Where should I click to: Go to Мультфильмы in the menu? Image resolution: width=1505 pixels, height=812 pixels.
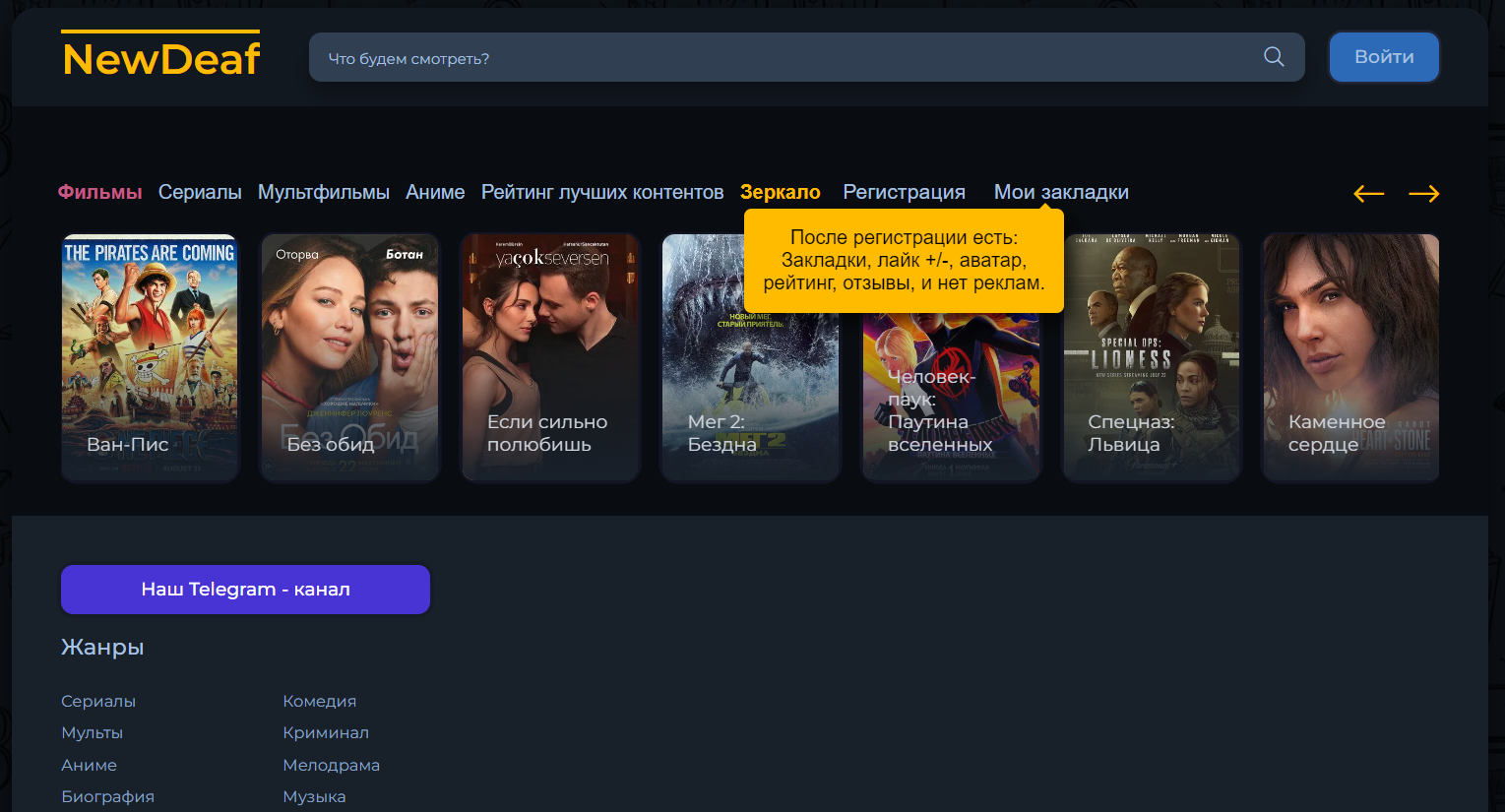pyautogui.click(x=324, y=192)
